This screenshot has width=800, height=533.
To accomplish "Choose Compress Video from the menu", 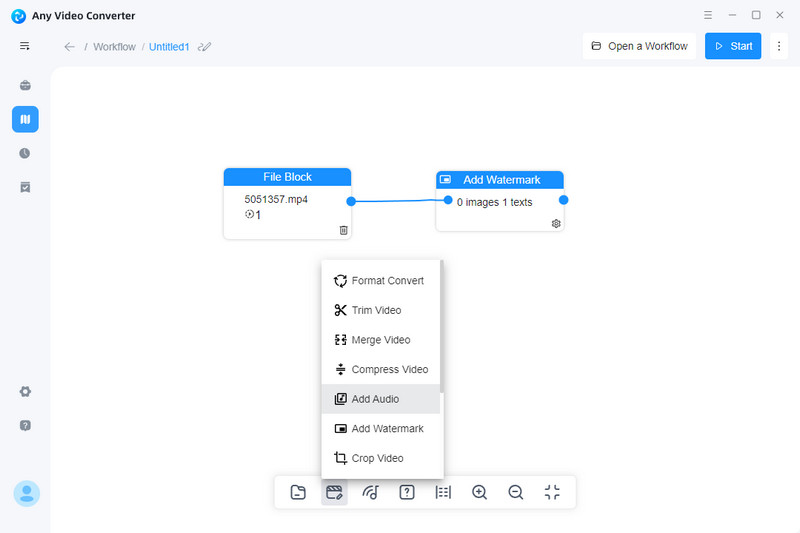I will (381, 369).
